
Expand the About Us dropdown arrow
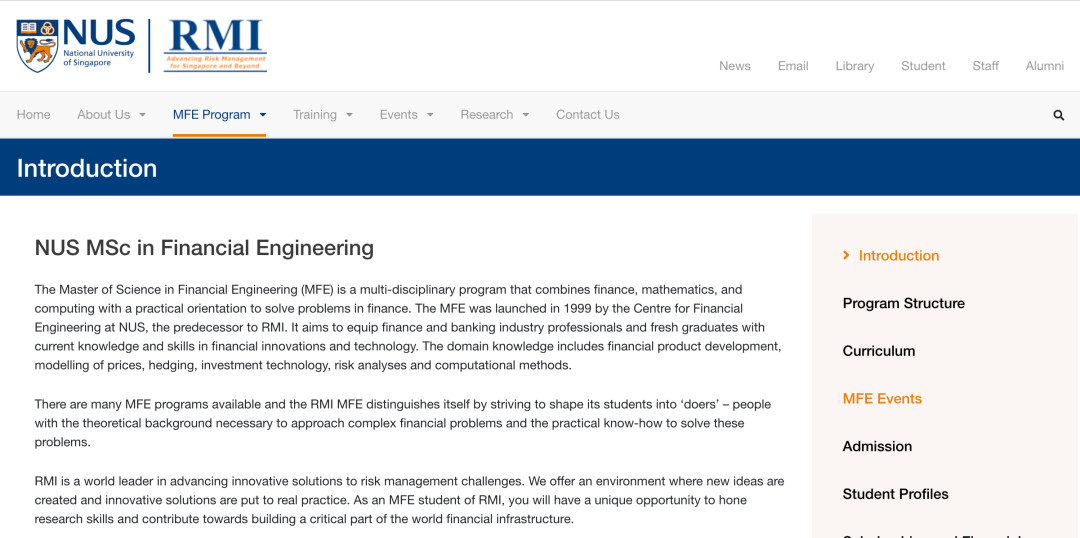pos(143,115)
